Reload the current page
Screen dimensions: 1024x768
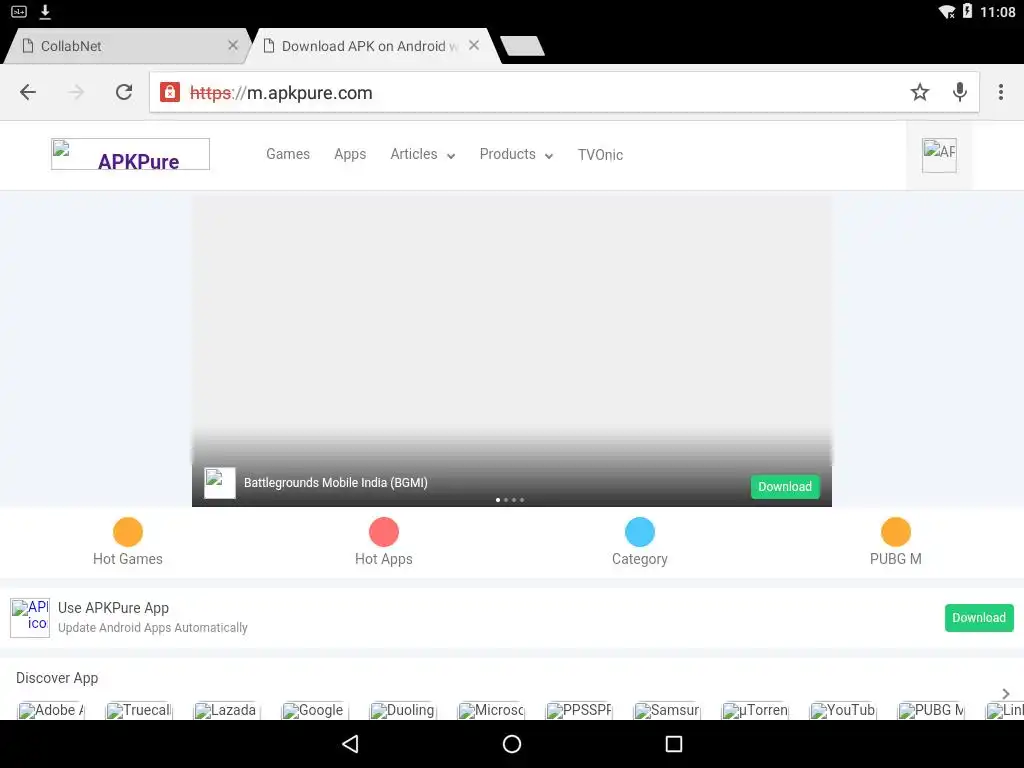click(124, 92)
